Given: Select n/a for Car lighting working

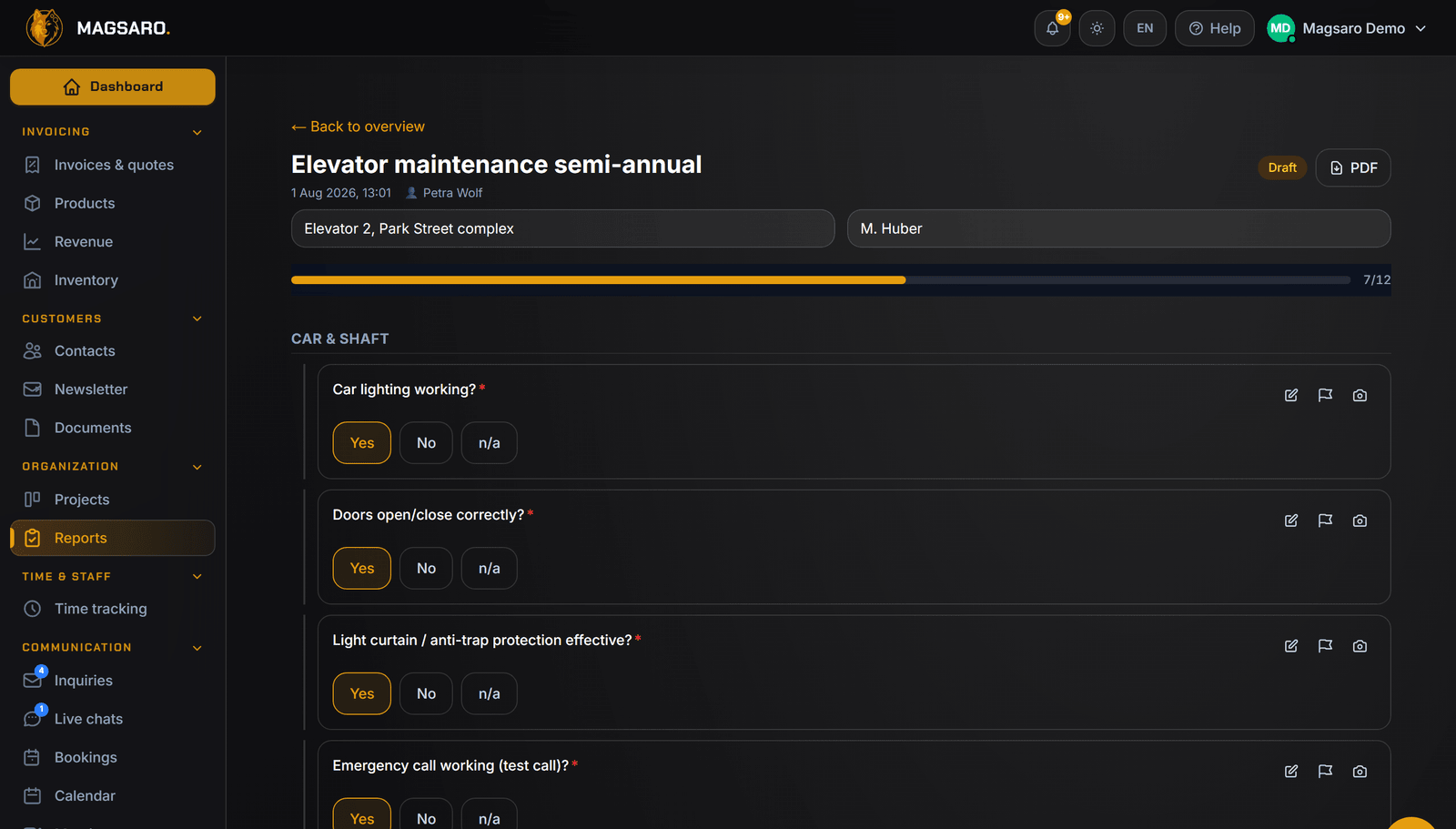Looking at the screenshot, I should pos(490,443).
